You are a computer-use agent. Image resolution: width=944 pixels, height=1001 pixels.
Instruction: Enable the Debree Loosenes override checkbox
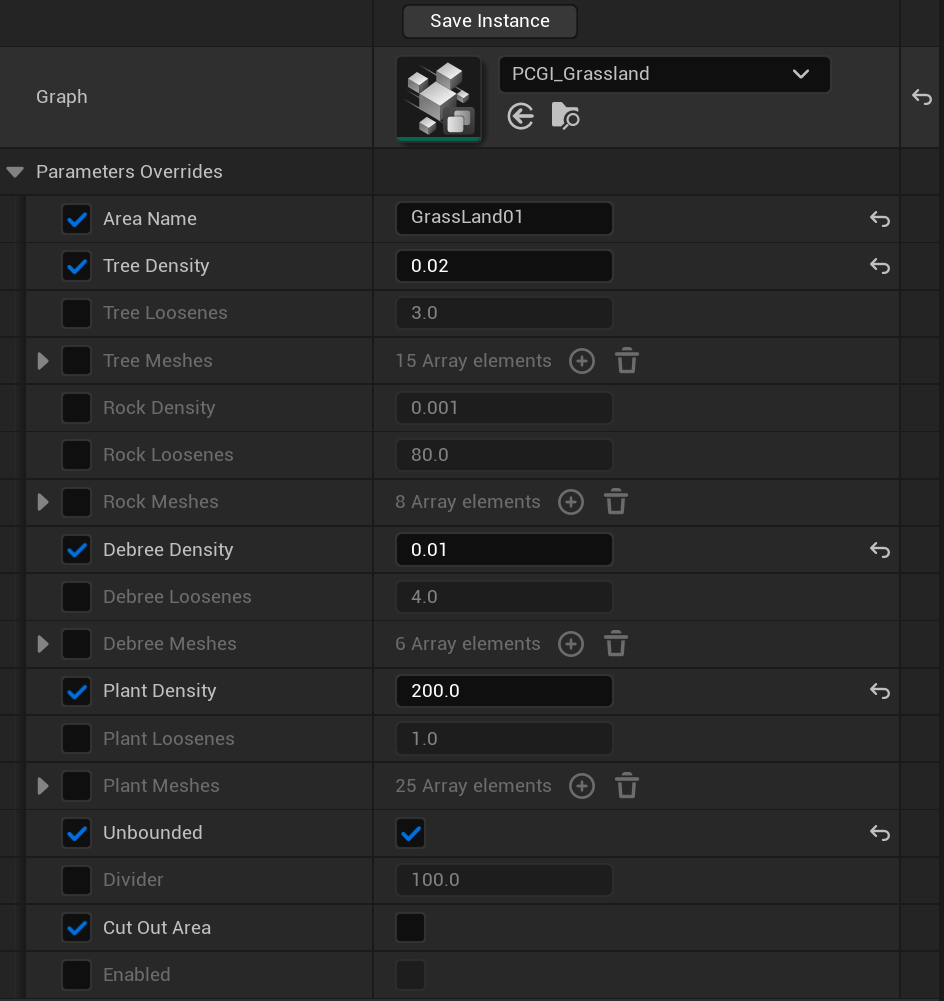(77, 597)
